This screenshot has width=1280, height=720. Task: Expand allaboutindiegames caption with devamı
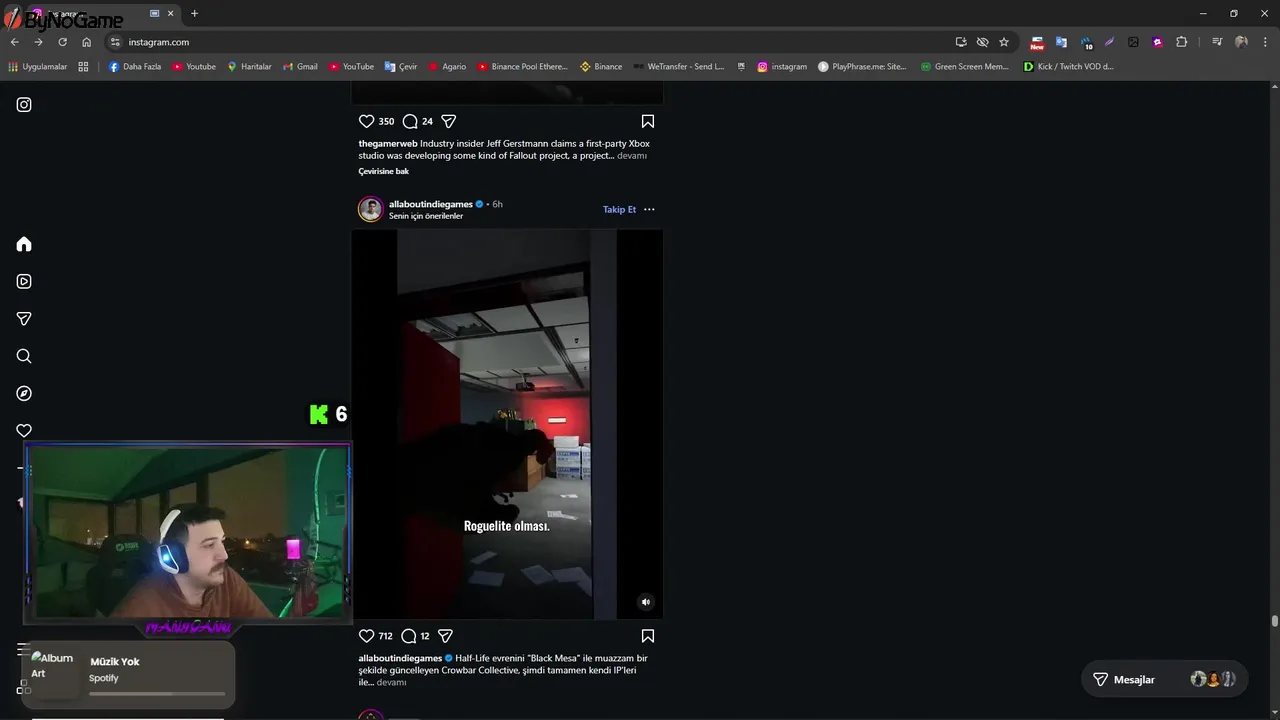391,682
